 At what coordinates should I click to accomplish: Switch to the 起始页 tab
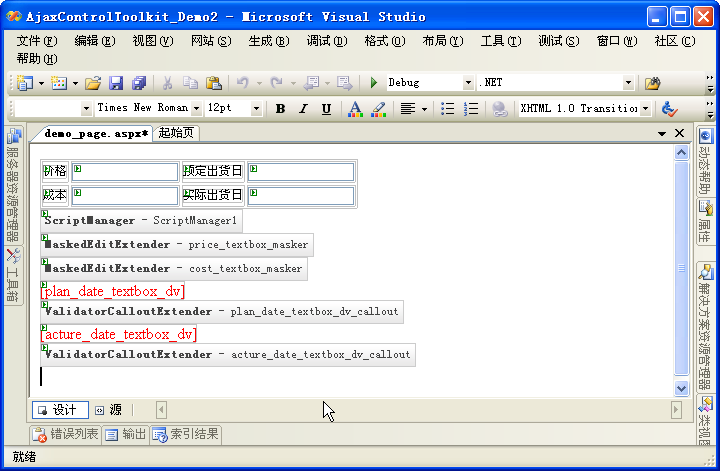(x=176, y=133)
